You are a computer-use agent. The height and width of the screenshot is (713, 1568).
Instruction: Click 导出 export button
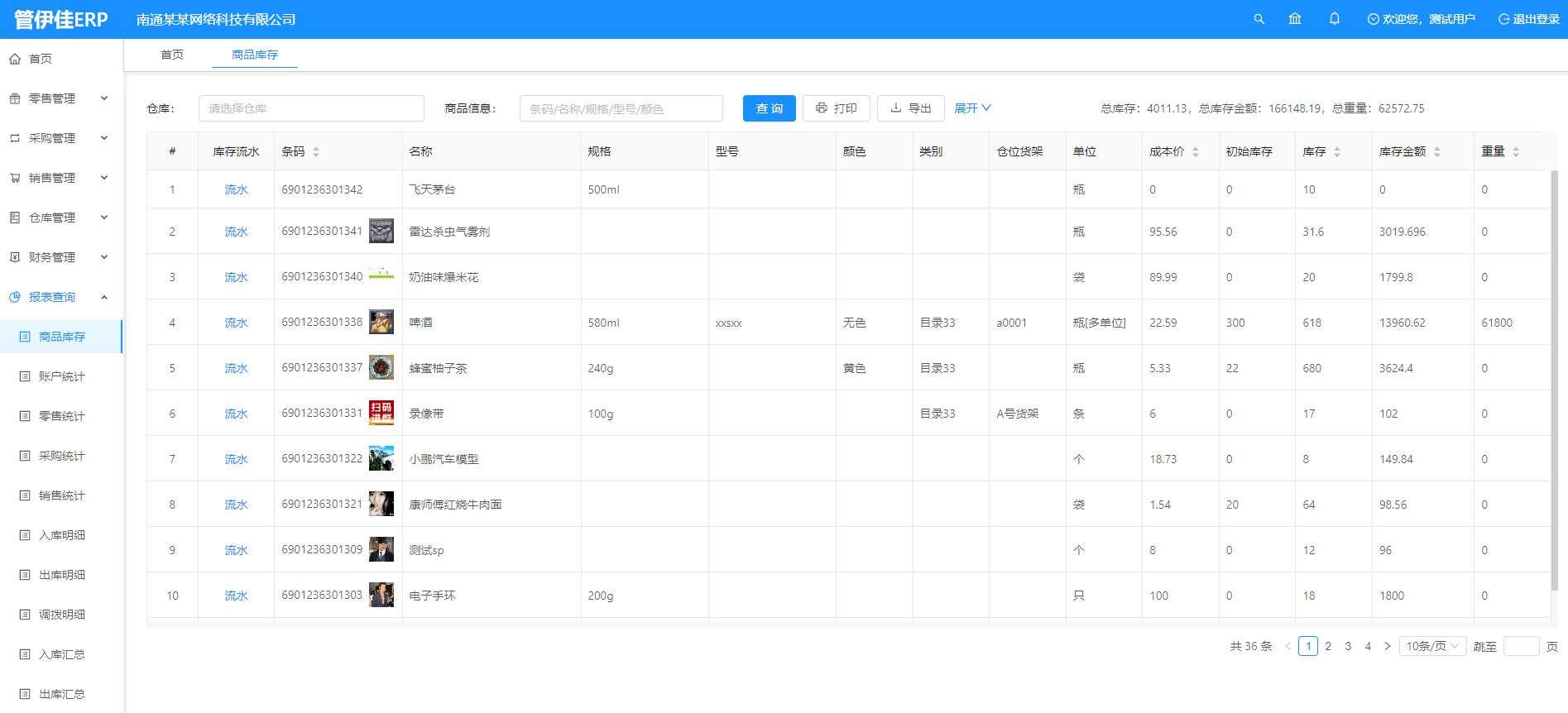(910, 108)
